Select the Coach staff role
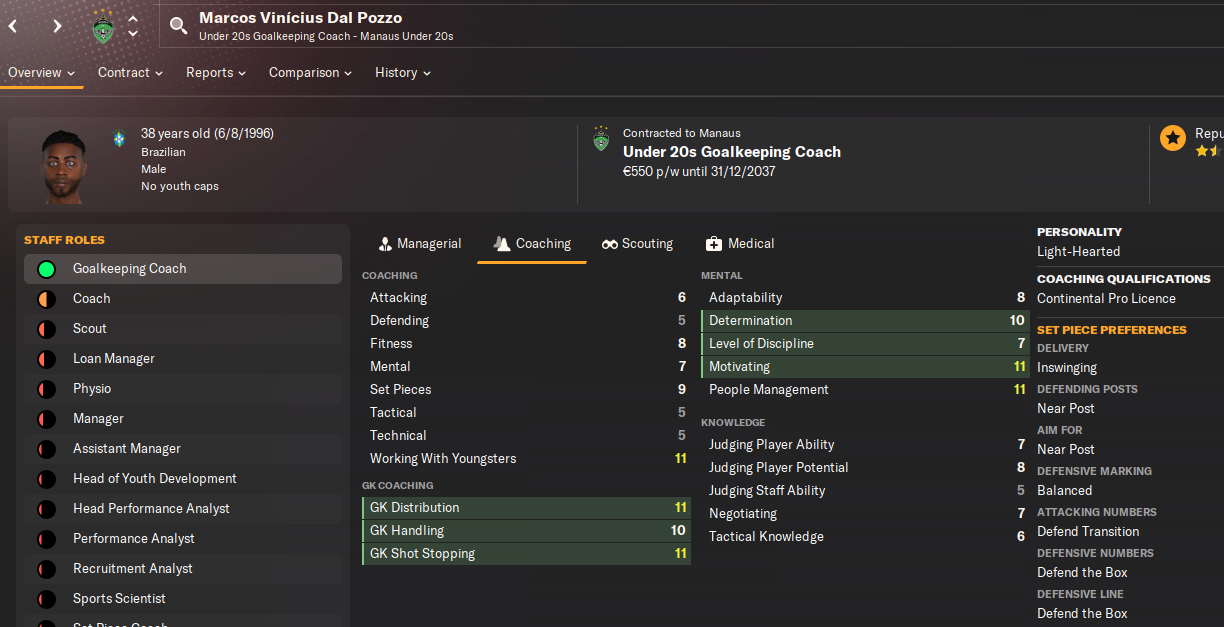Screen dimensions: 1224x627 click(183, 299)
